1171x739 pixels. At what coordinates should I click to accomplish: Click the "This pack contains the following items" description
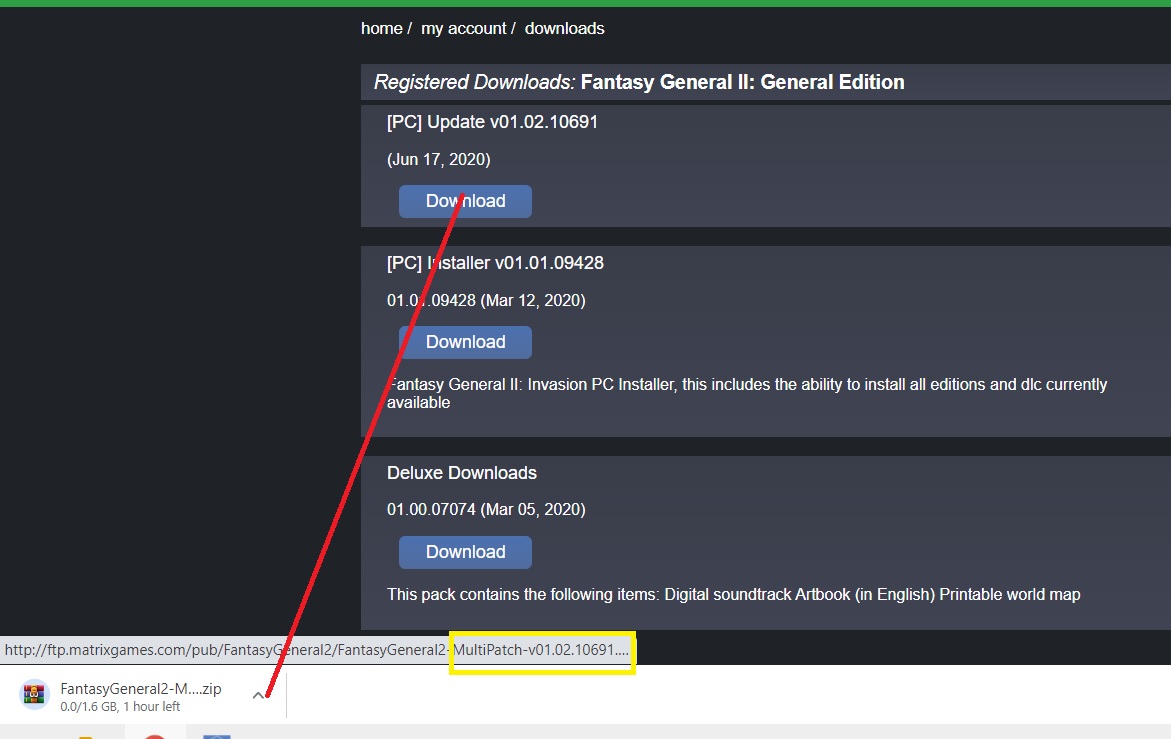tap(733, 594)
